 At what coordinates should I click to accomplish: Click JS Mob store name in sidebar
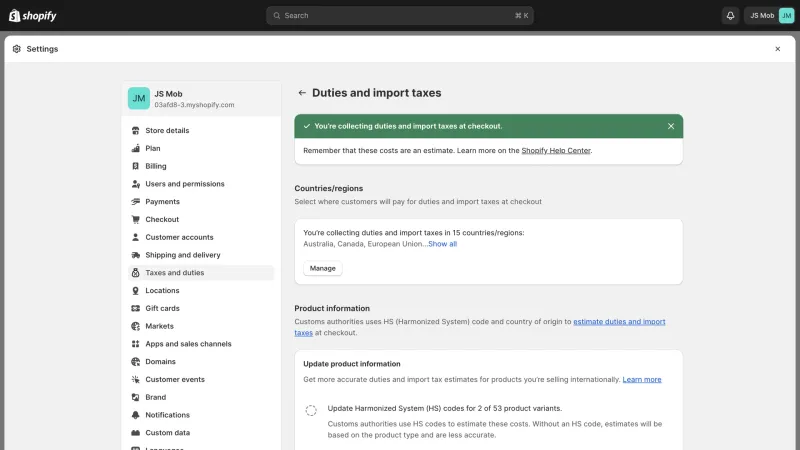(x=168, y=94)
